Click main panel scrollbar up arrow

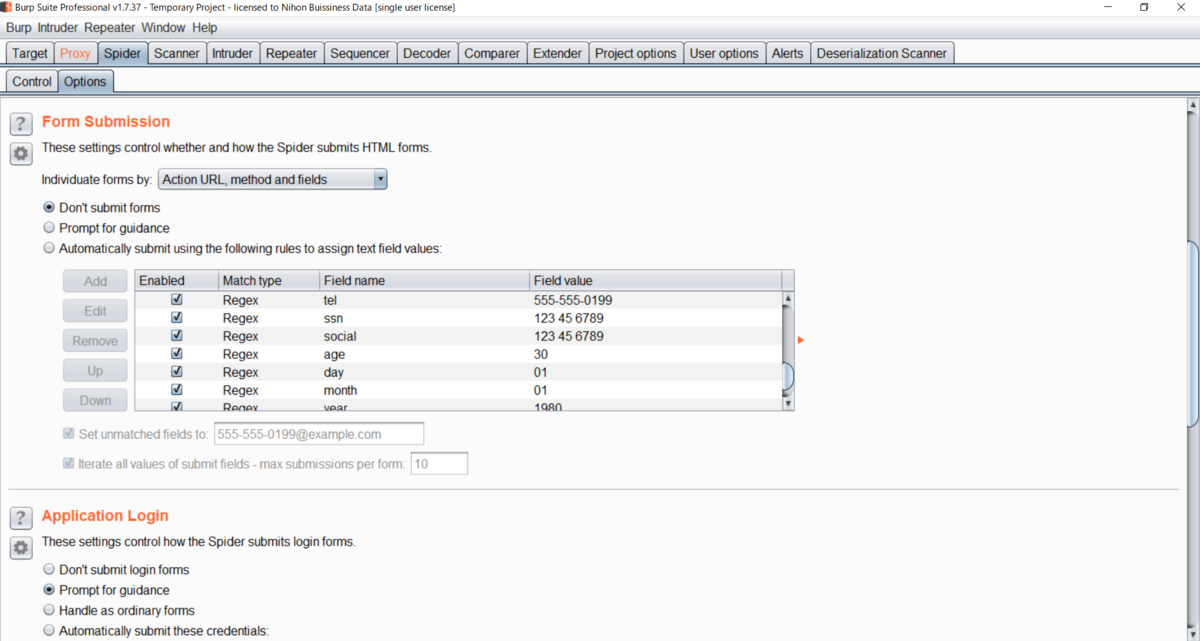(x=1192, y=105)
